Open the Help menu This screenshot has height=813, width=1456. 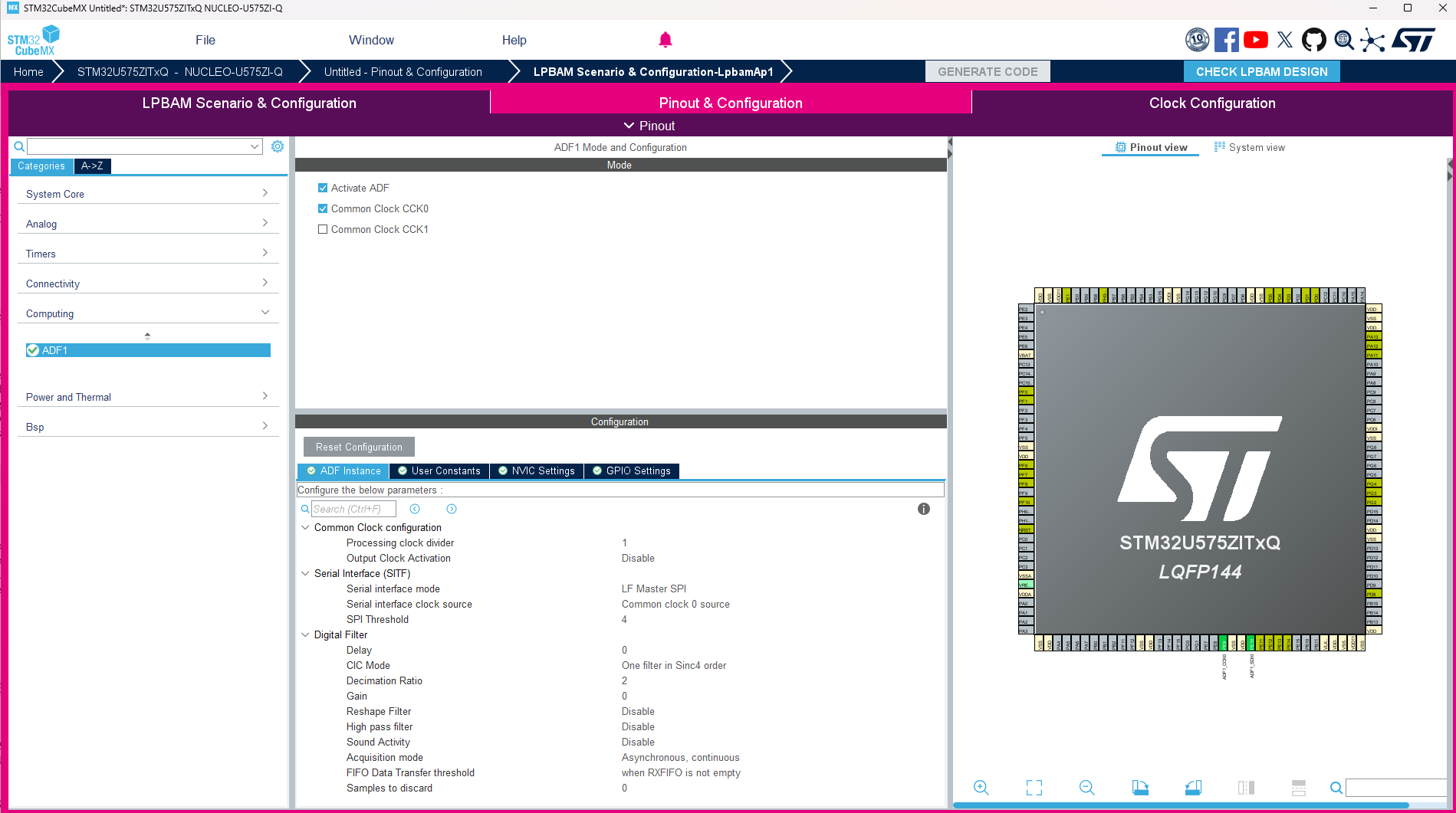[514, 40]
